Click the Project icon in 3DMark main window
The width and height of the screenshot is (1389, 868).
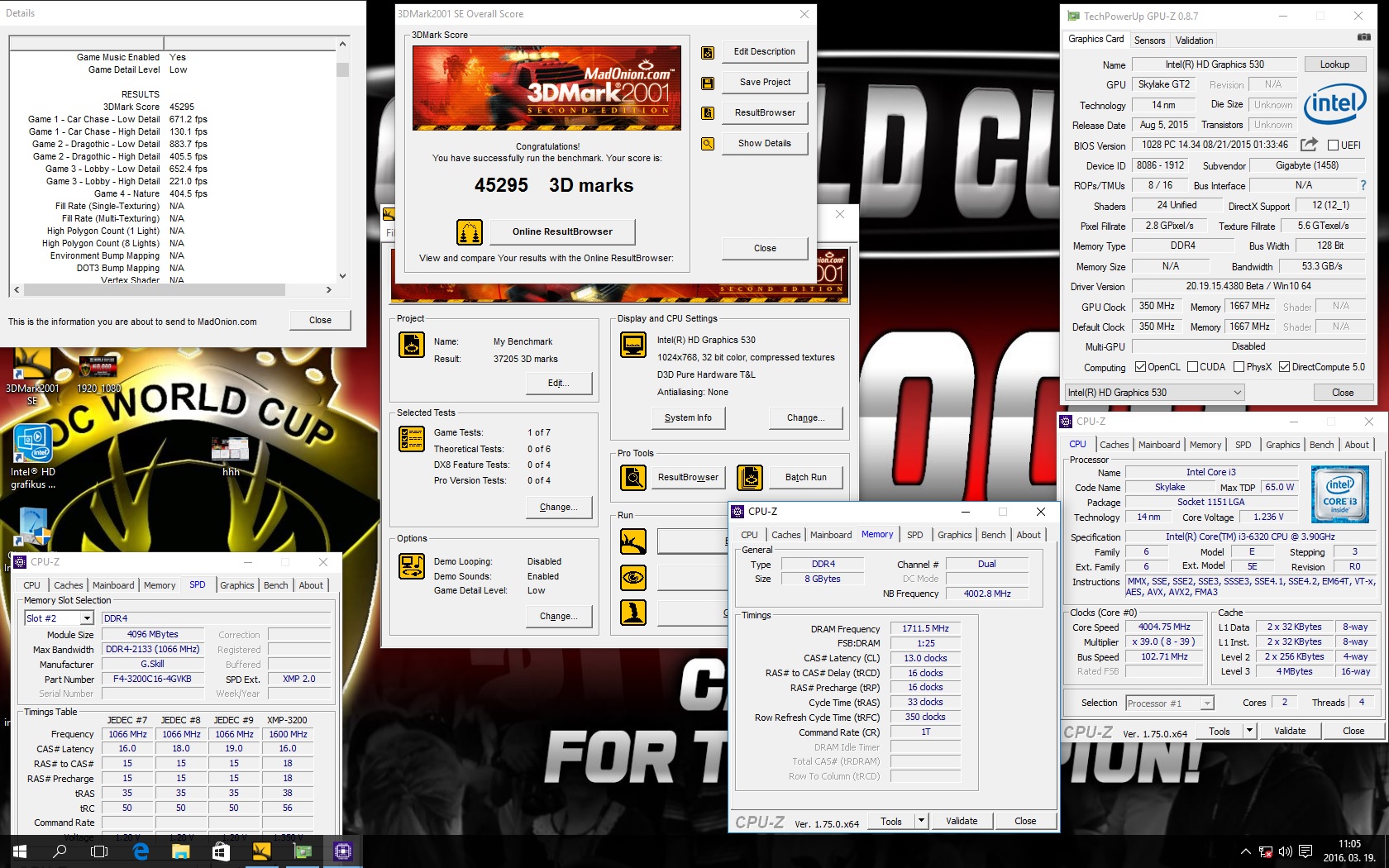coord(412,345)
